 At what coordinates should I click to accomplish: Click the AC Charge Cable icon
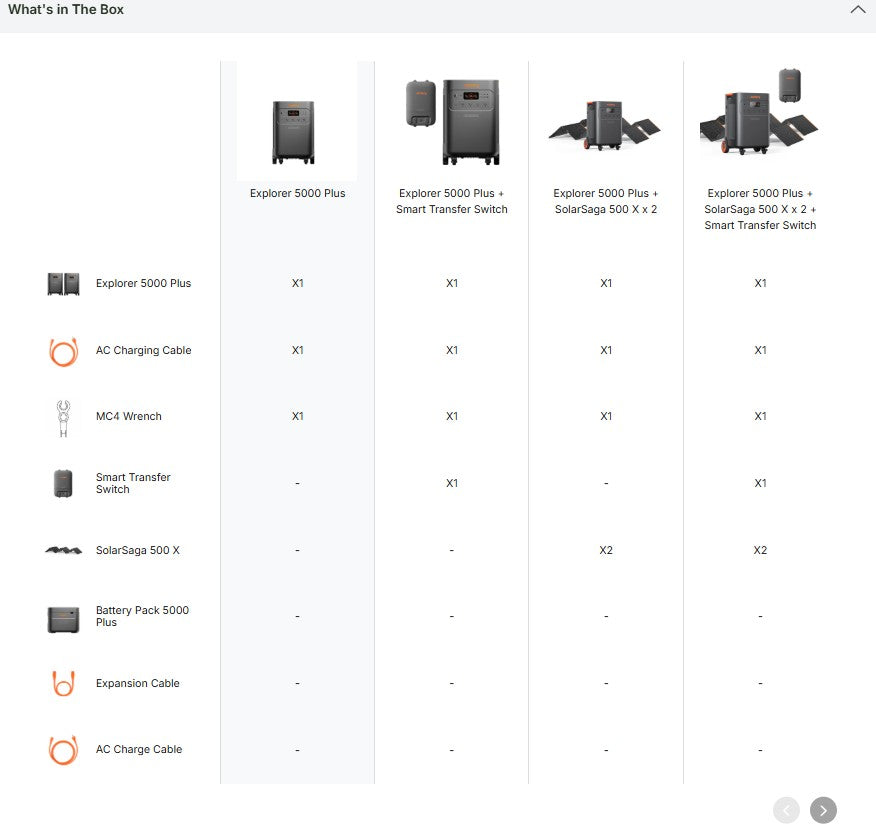[x=63, y=750]
